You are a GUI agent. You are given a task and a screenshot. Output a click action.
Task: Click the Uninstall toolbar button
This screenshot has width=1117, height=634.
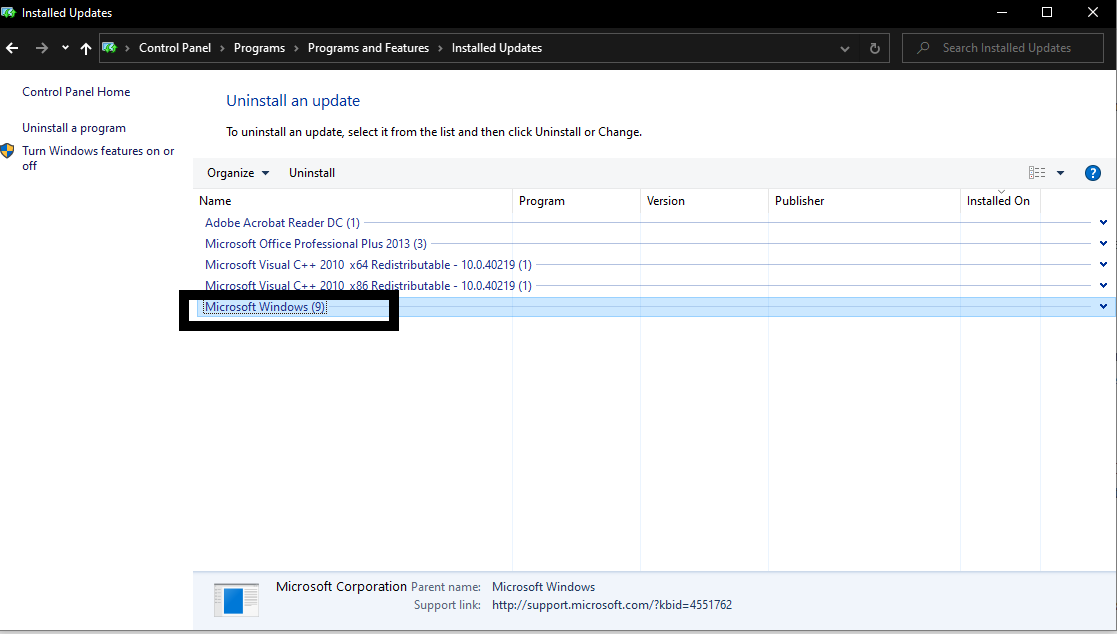click(x=312, y=173)
